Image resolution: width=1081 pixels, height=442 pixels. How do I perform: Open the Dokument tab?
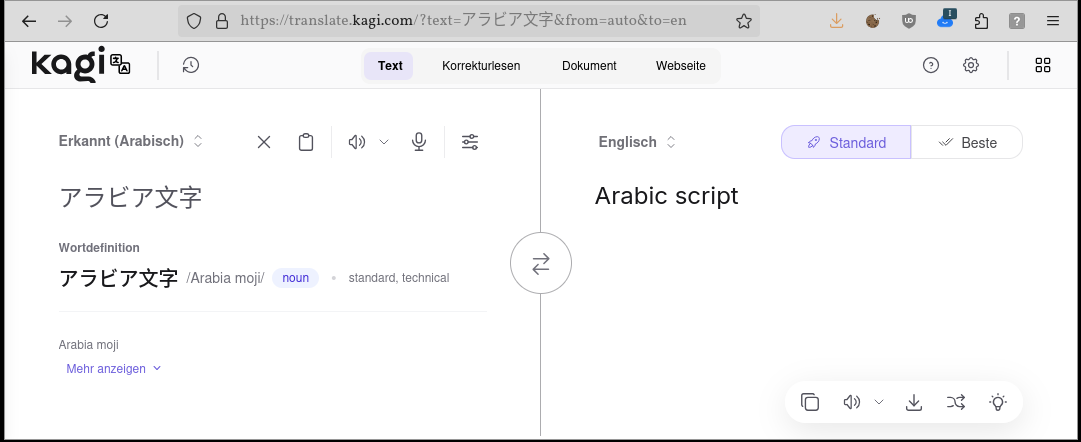pyautogui.click(x=589, y=66)
